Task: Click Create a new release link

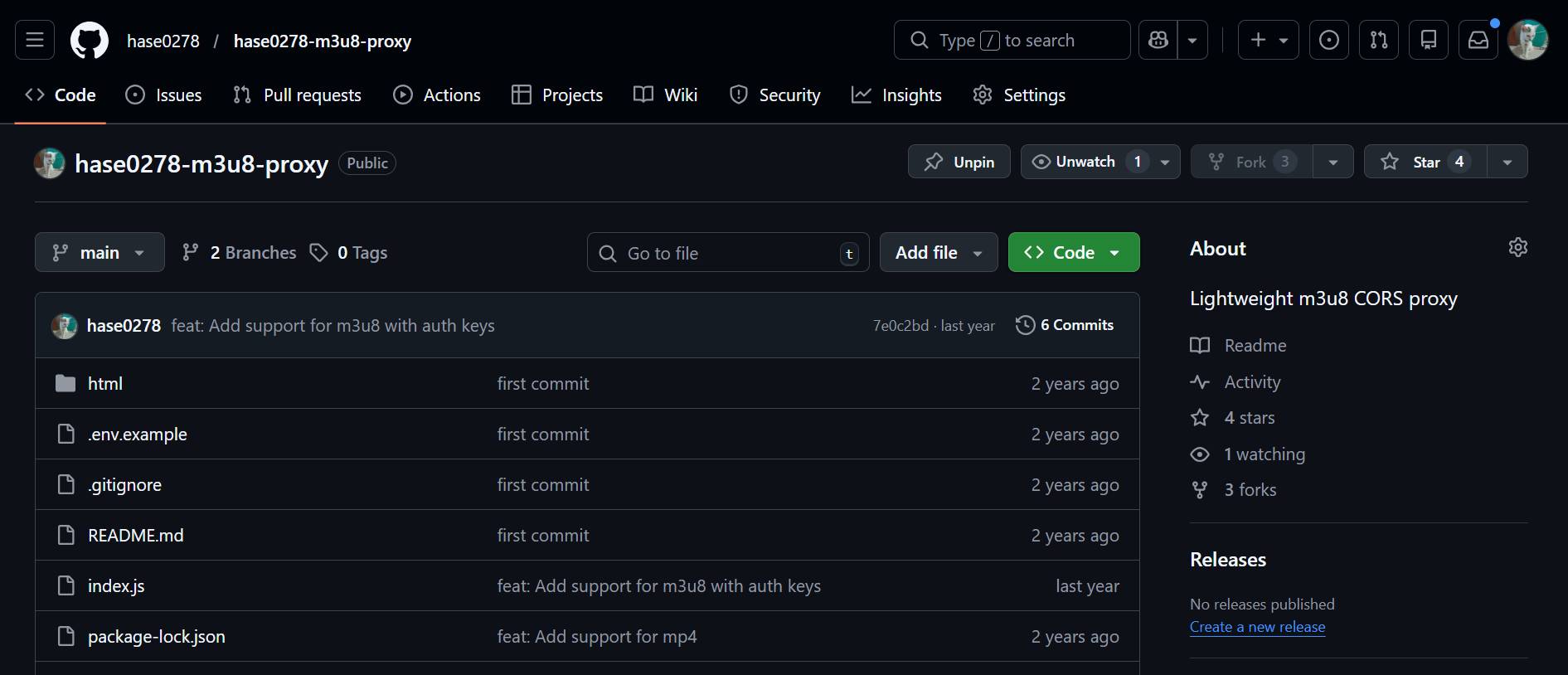Action: point(1257,627)
